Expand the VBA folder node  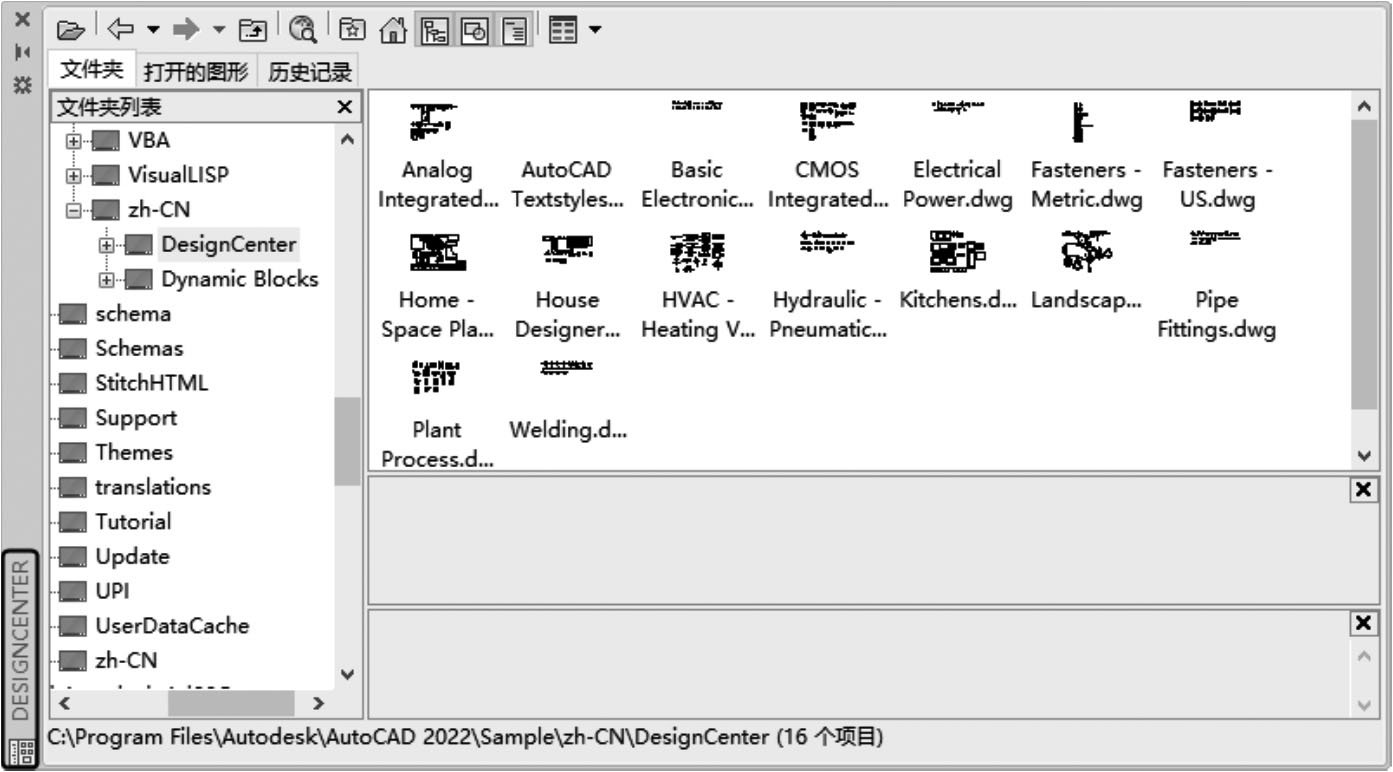(74, 140)
